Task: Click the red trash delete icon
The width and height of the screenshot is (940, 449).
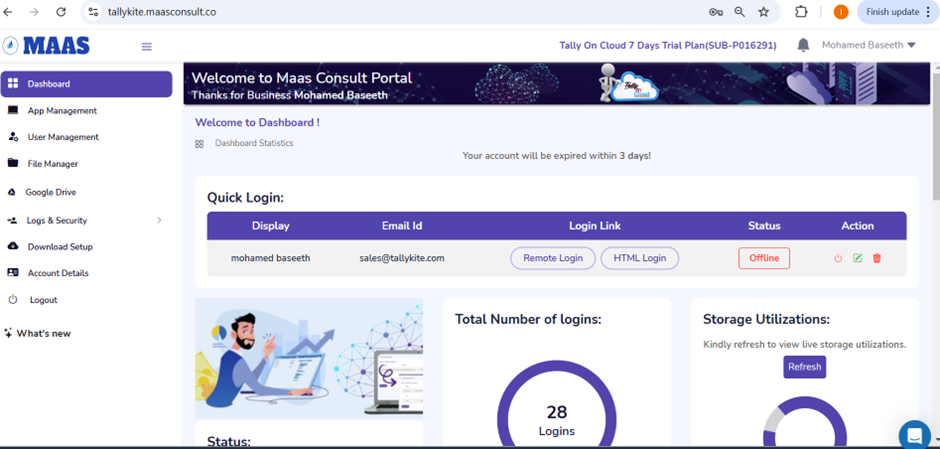Action: [877, 258]
